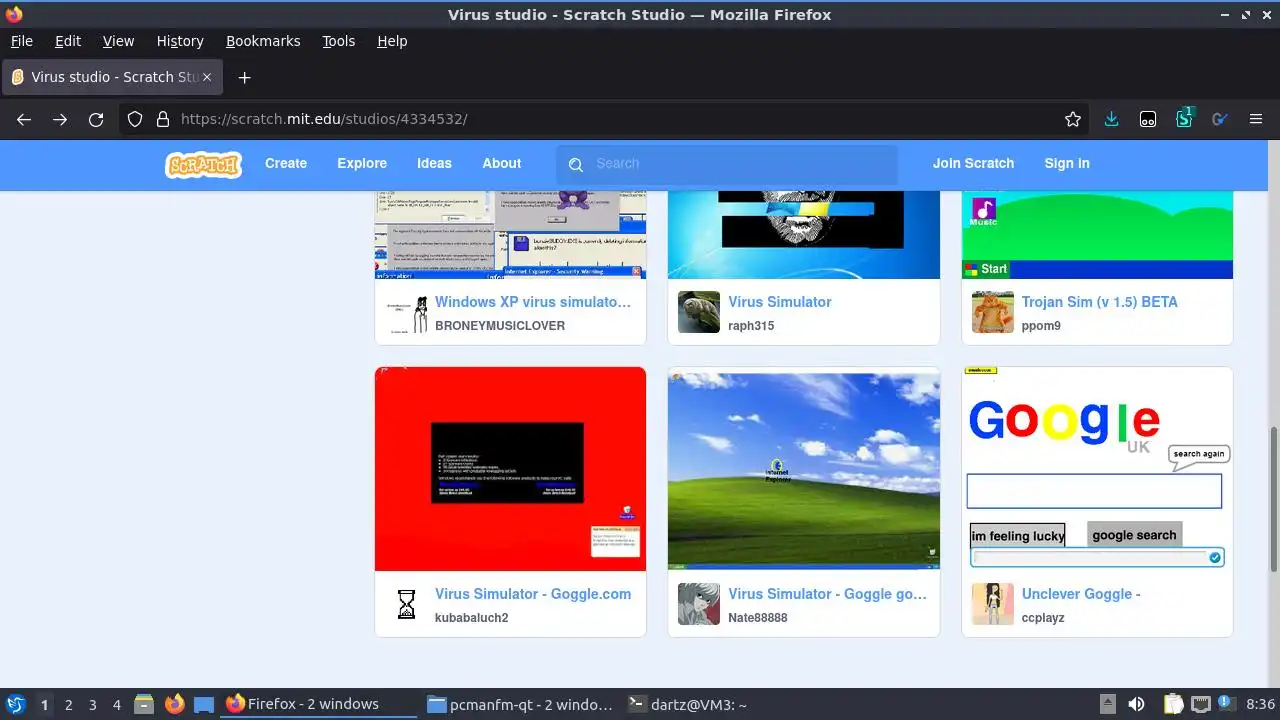Open the Google UK project thumbnail

point(1097,469)
